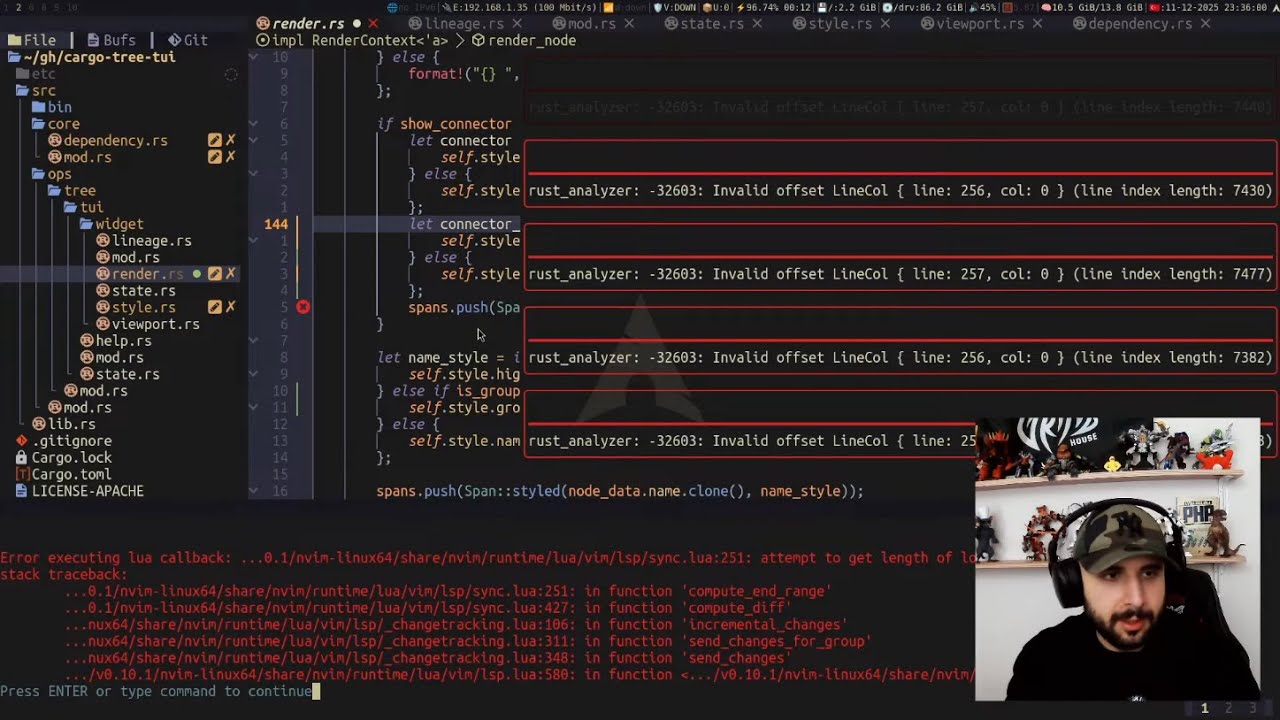Screen dimensions: 1280x720
Task: Close the render.rs tab with its red X
Action: coord(373,23)
